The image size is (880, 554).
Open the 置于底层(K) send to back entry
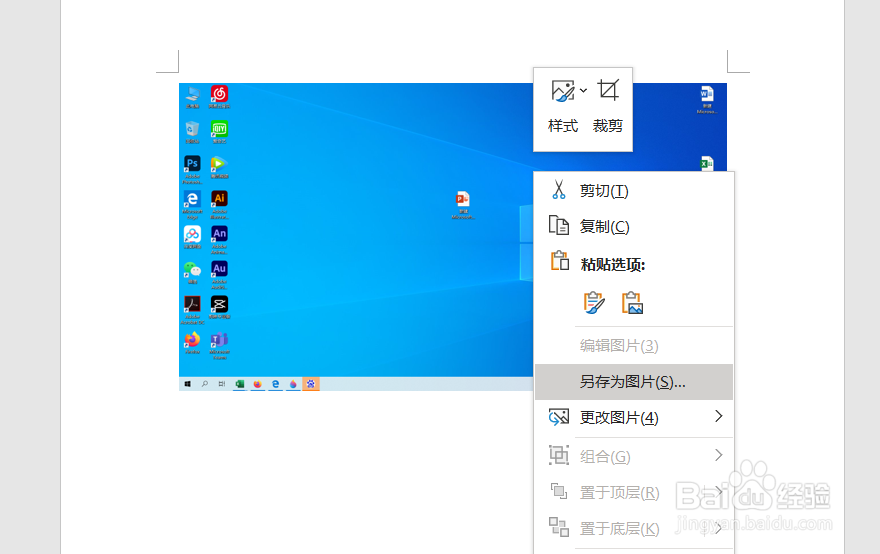[x=634, y=528]
